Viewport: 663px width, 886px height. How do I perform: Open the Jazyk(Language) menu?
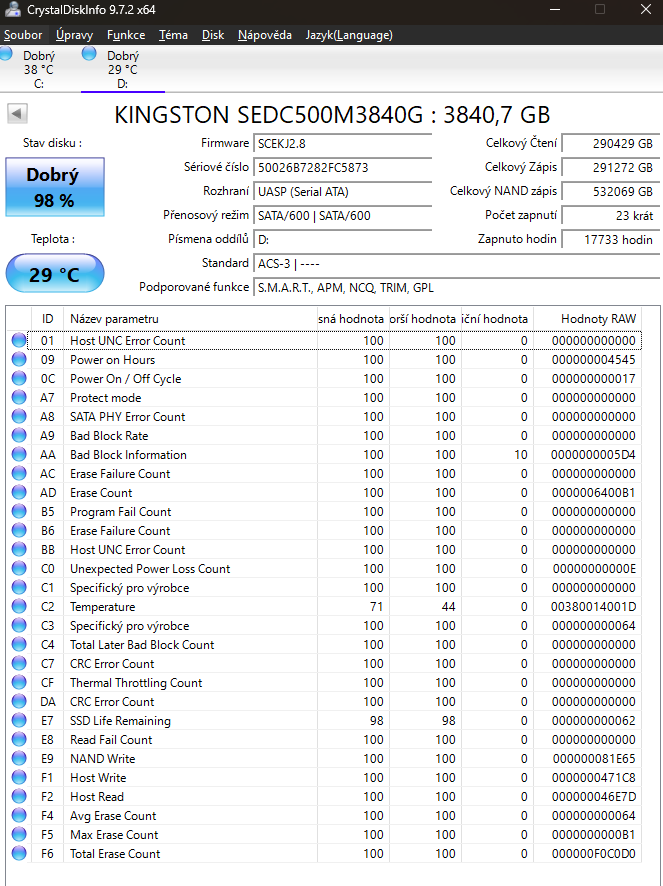[349, 35]
